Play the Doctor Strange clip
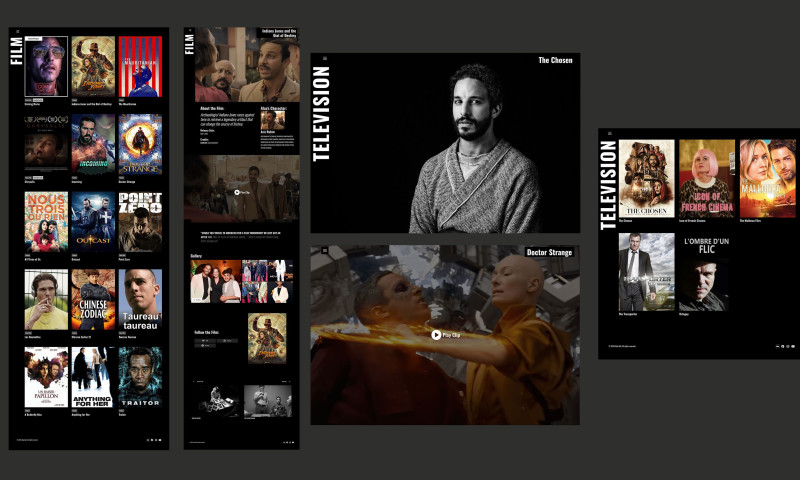 (x=445, y=335)
